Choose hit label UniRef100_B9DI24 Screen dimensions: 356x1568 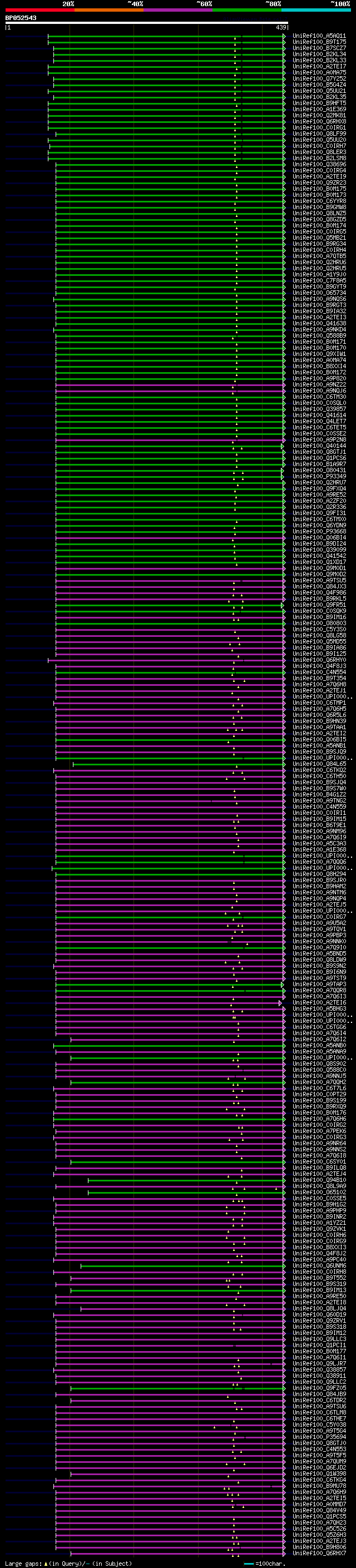[x=319, y=543]
